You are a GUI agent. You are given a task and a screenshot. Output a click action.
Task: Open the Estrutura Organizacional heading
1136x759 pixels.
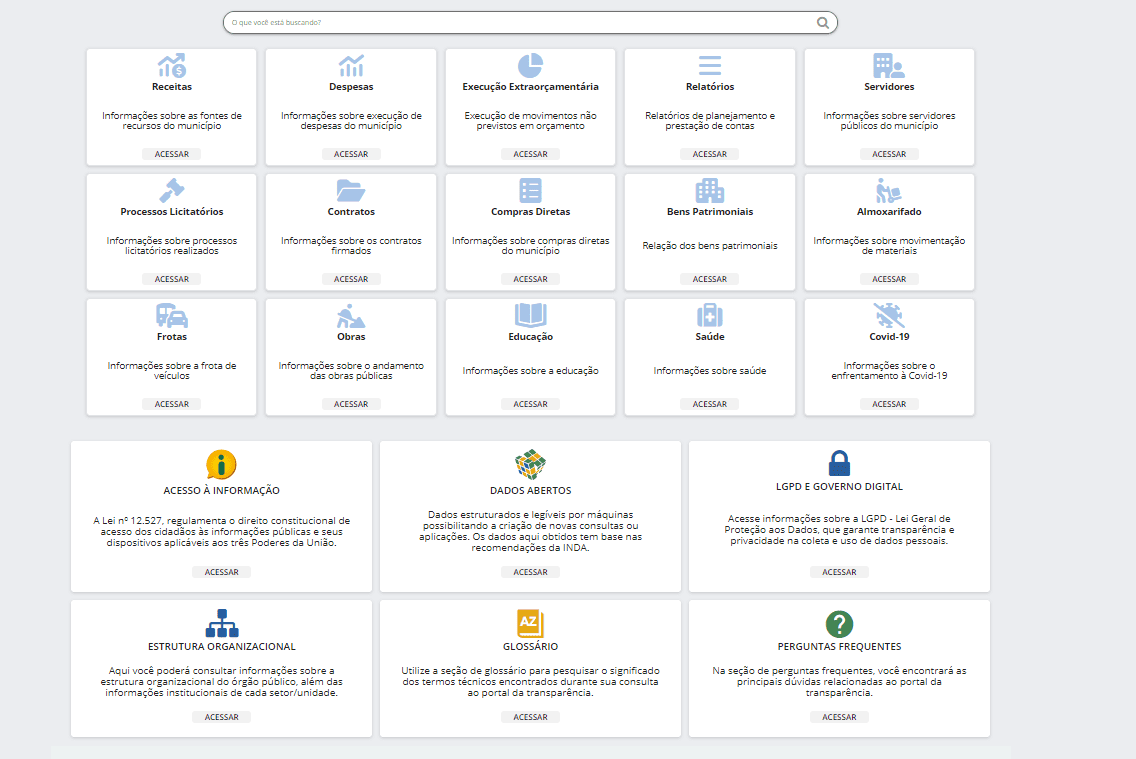tap(221, 647)
